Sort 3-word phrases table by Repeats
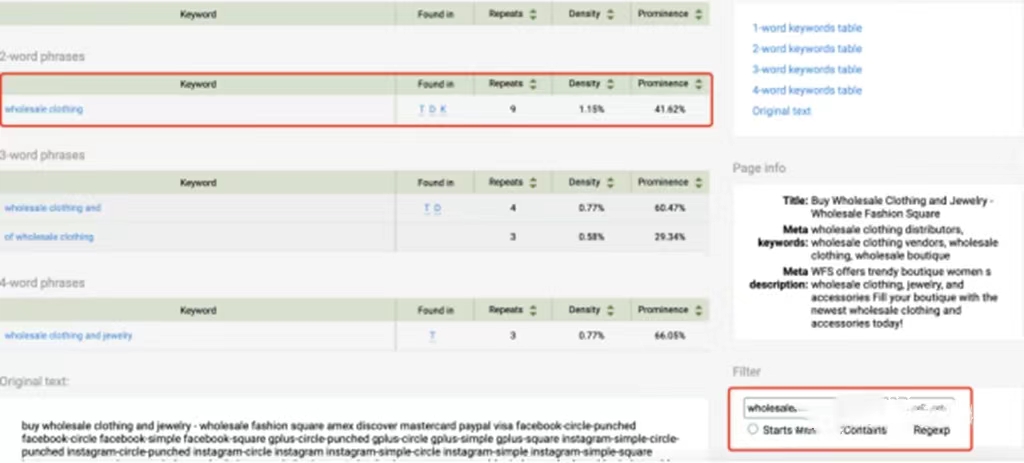This screenshot has height=463, width=1024. (532, 183)
